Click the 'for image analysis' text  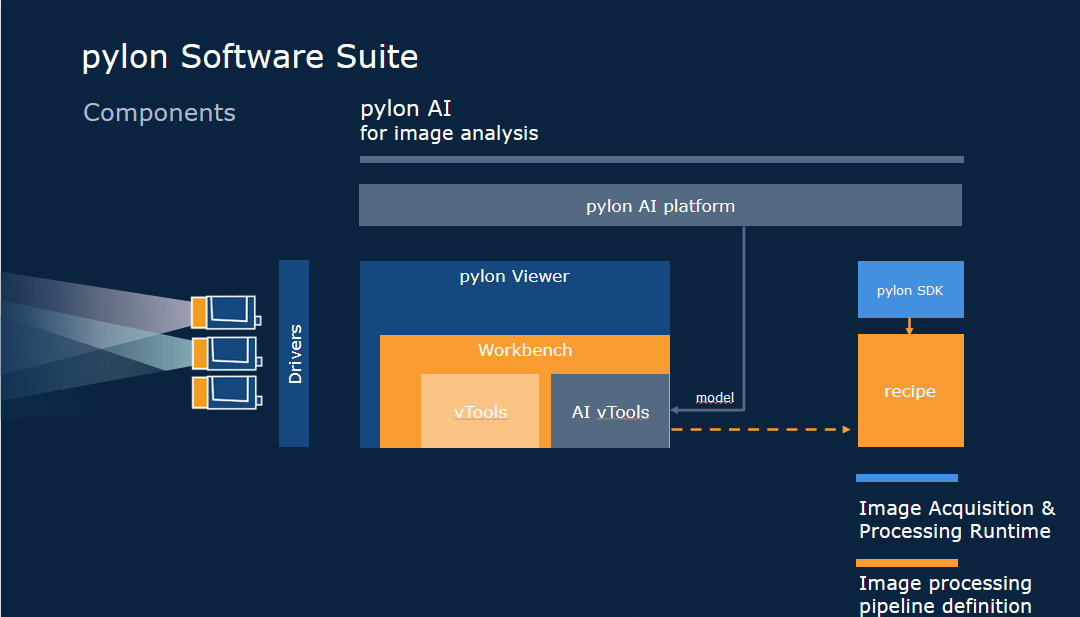coord(449,133)
